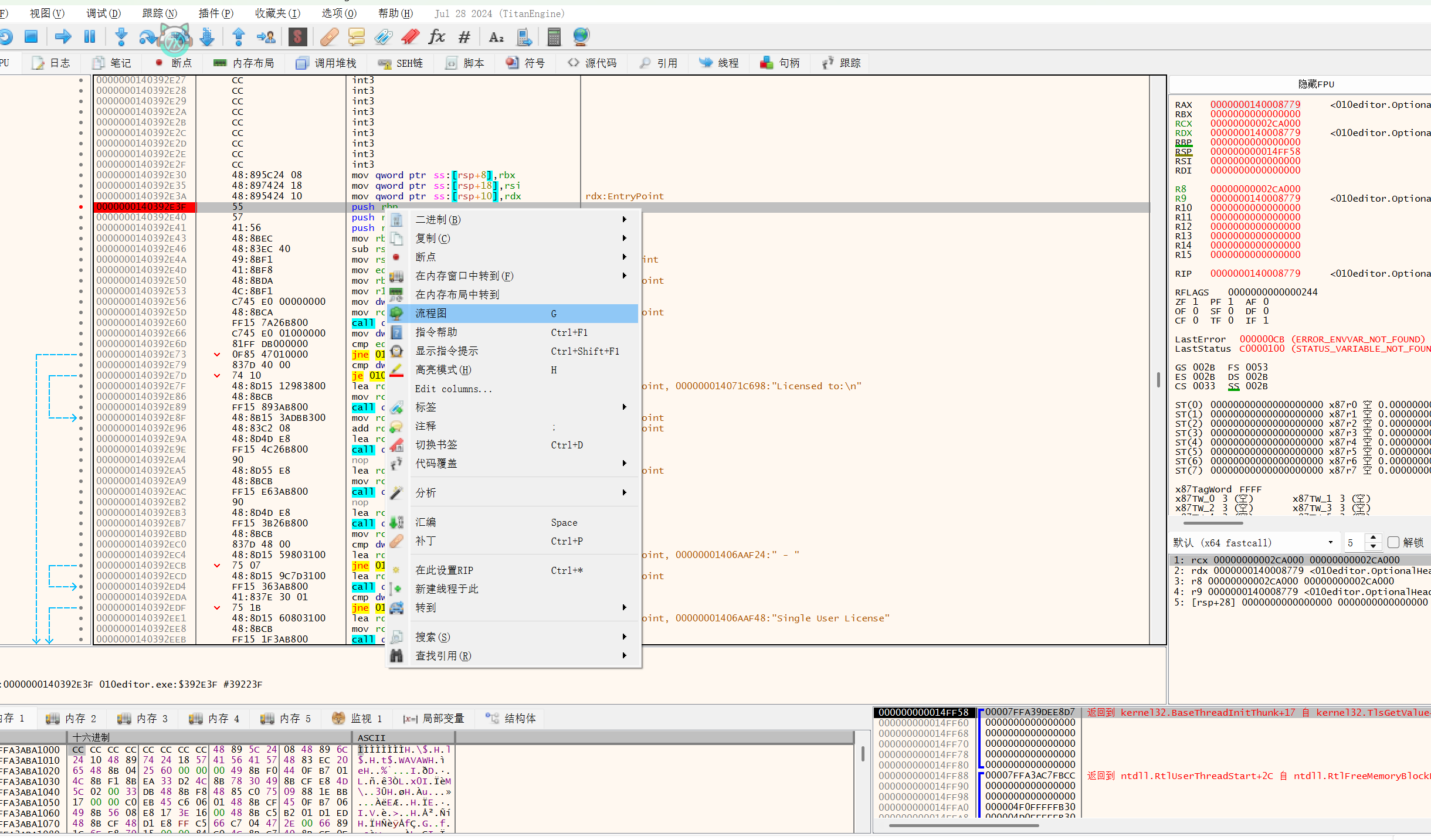Open the calculator toolbar icon

554,37
